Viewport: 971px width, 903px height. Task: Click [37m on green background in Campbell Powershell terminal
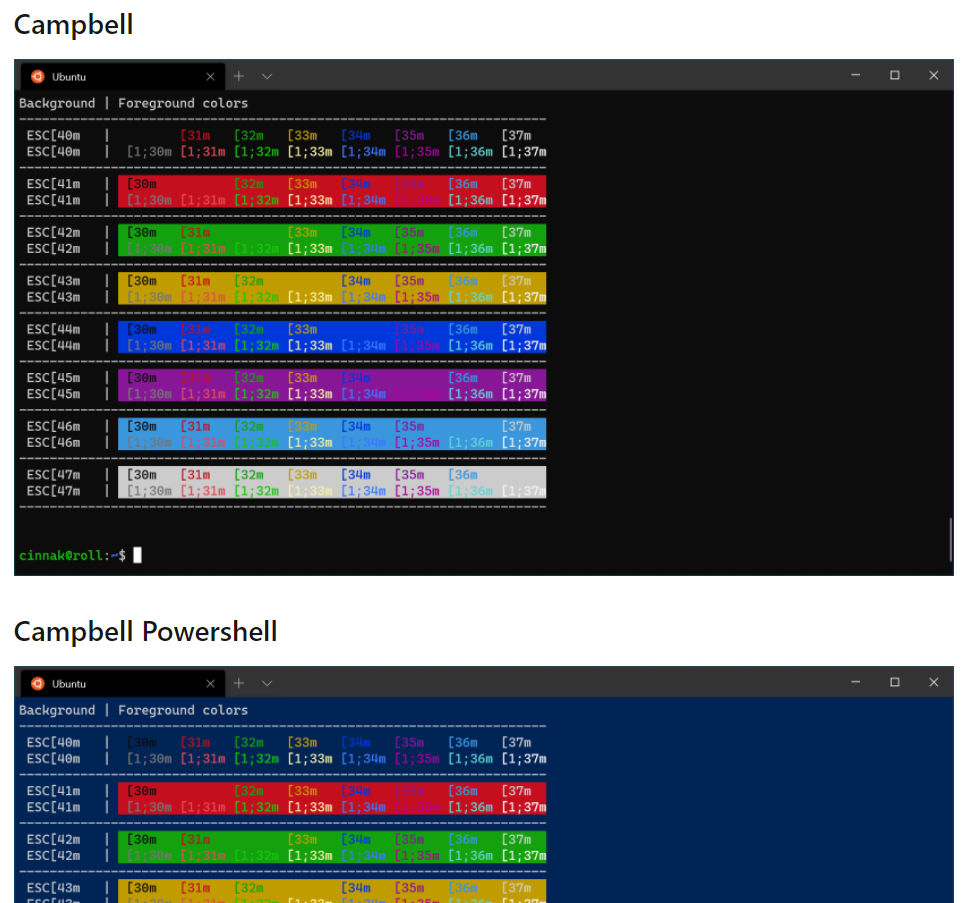click(516, 839)
